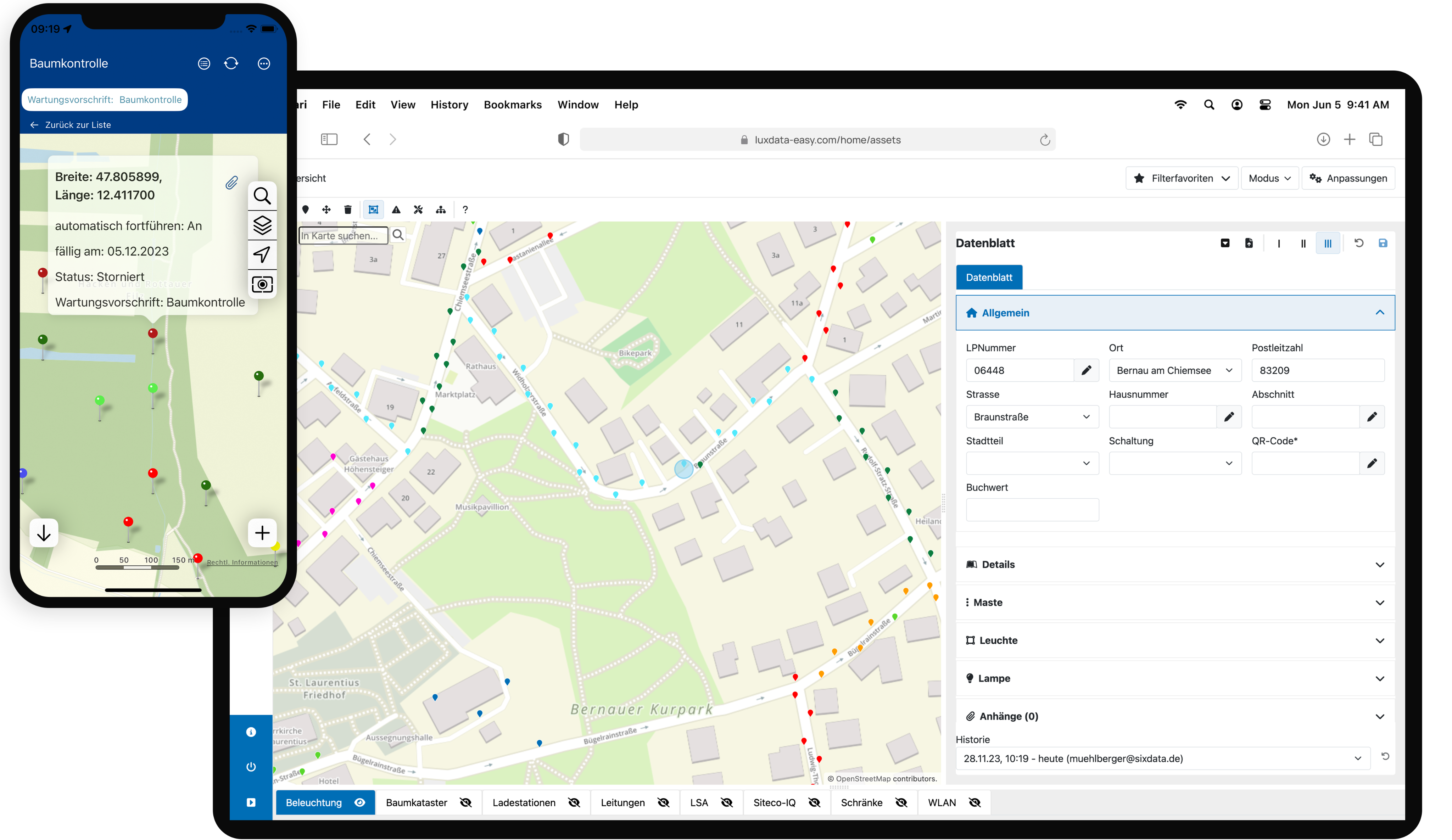This screenshot has width=1452, height=840.
Task: Toggle Beleuchtung layer visibility eye
Action: click(360, 802)
